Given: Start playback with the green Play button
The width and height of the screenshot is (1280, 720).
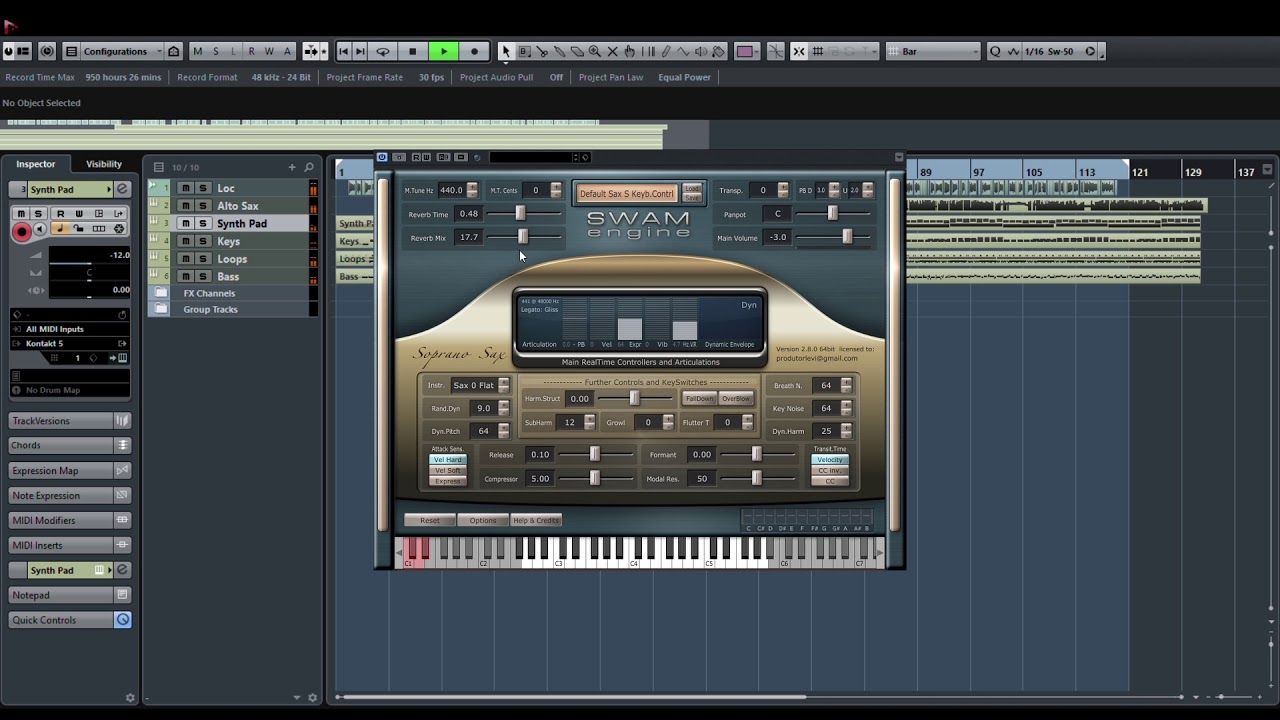Looking at the screenshot, I should (444, 52).
